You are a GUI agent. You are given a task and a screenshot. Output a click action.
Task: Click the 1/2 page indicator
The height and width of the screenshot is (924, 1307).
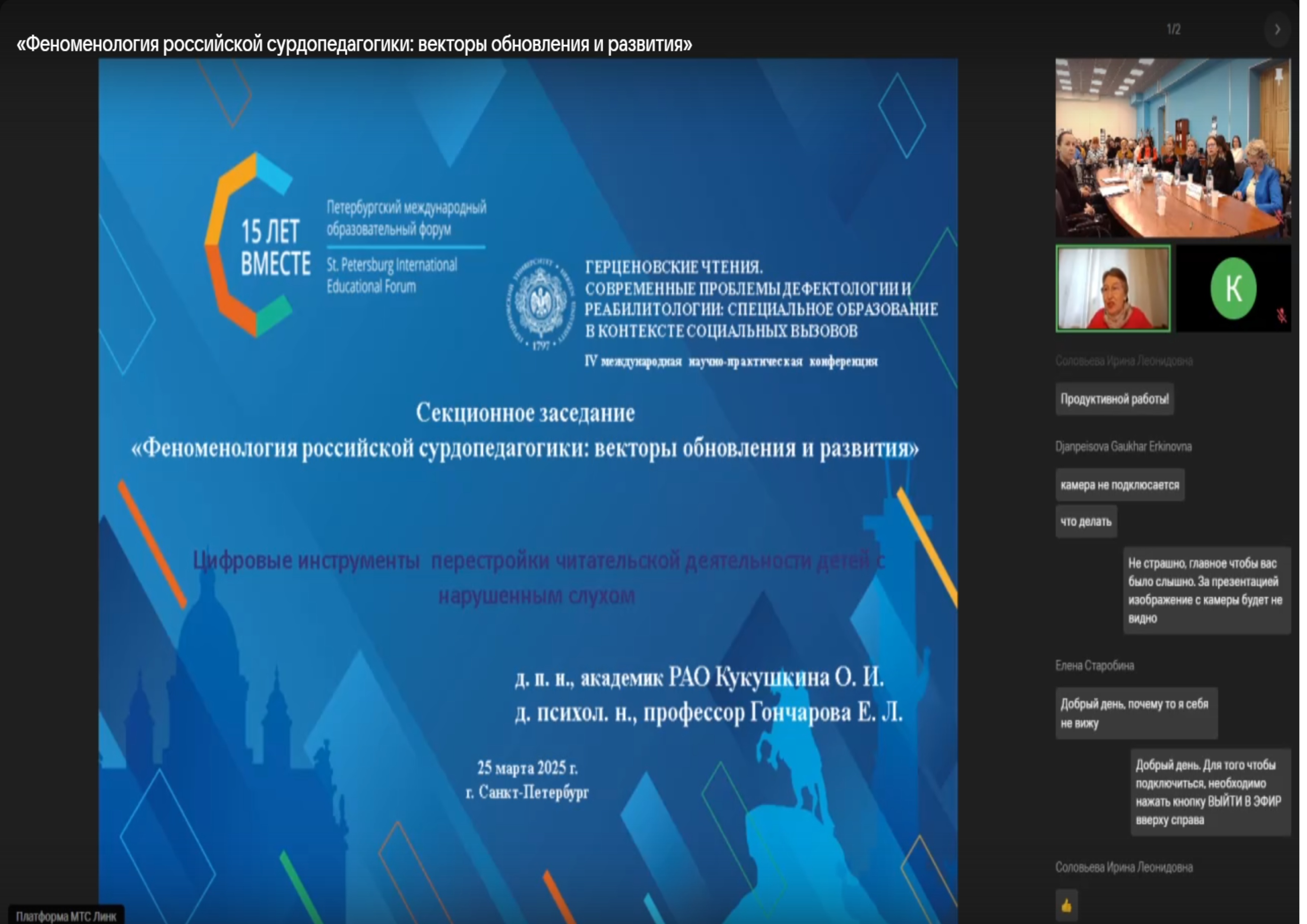[x=1173, y=29]
